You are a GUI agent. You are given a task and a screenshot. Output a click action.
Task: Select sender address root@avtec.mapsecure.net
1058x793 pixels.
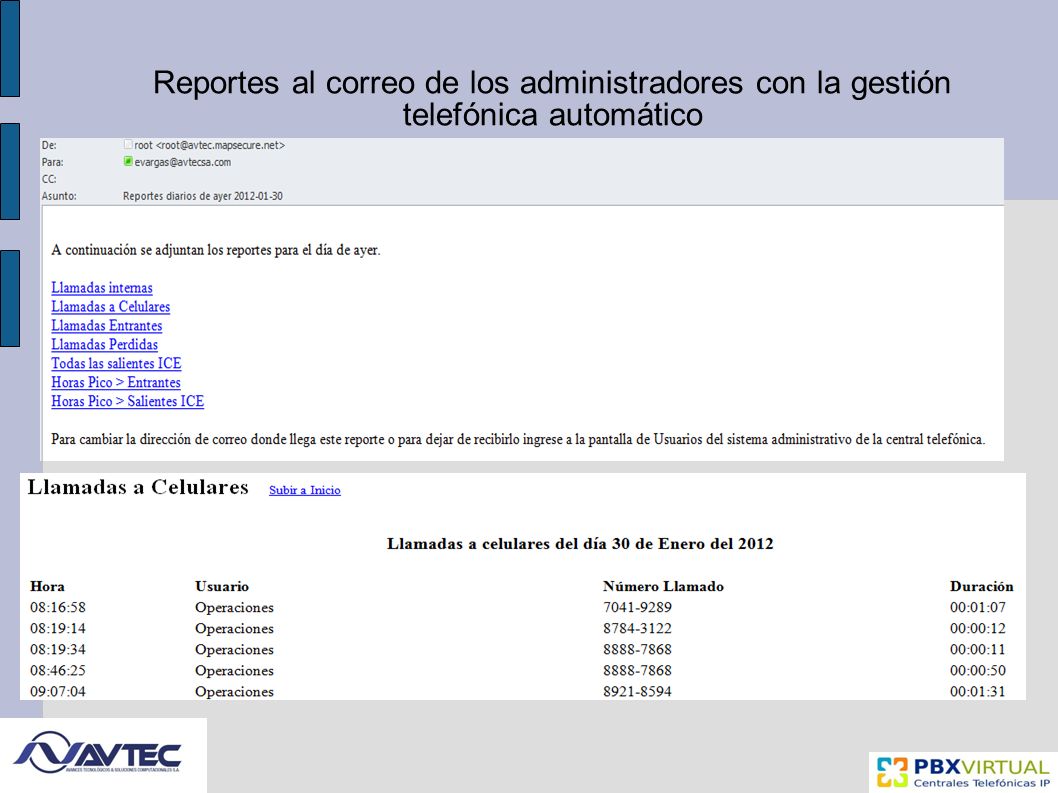tap(220, 145)
